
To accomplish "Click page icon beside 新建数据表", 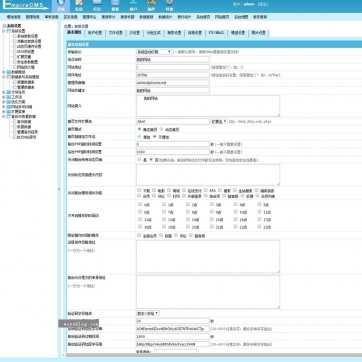I will (15, 82).
